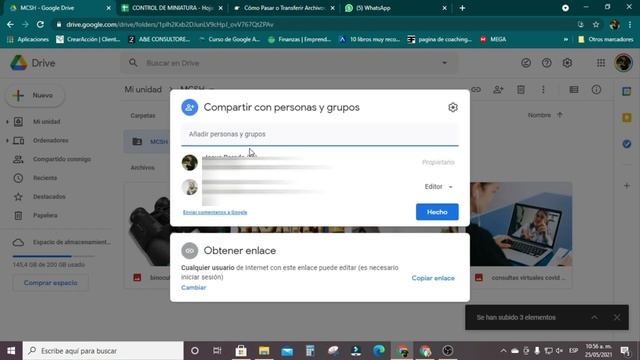Switch to list view layout icon
Image resolution: width=640 pixels, height=360 pixels.
coord(574,89)
